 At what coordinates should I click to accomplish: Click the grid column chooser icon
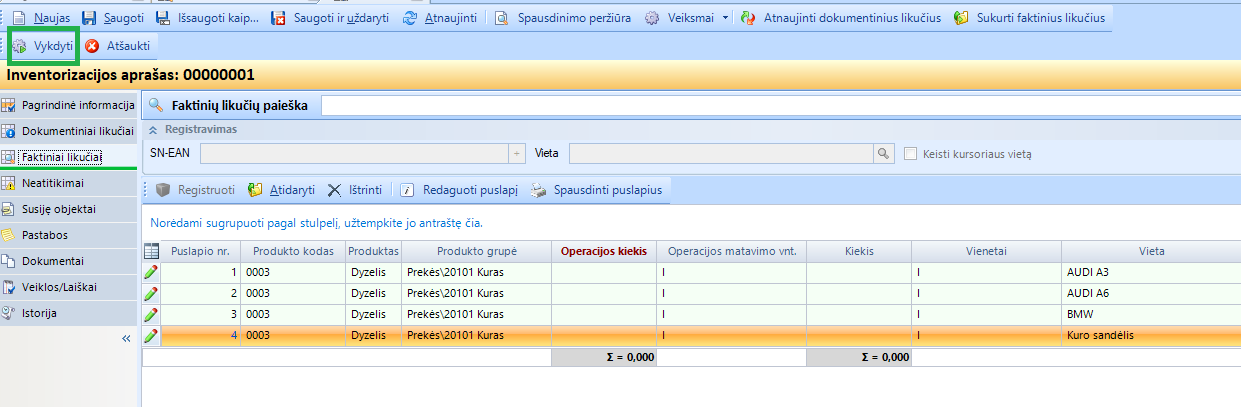click(x=152, y=251)
